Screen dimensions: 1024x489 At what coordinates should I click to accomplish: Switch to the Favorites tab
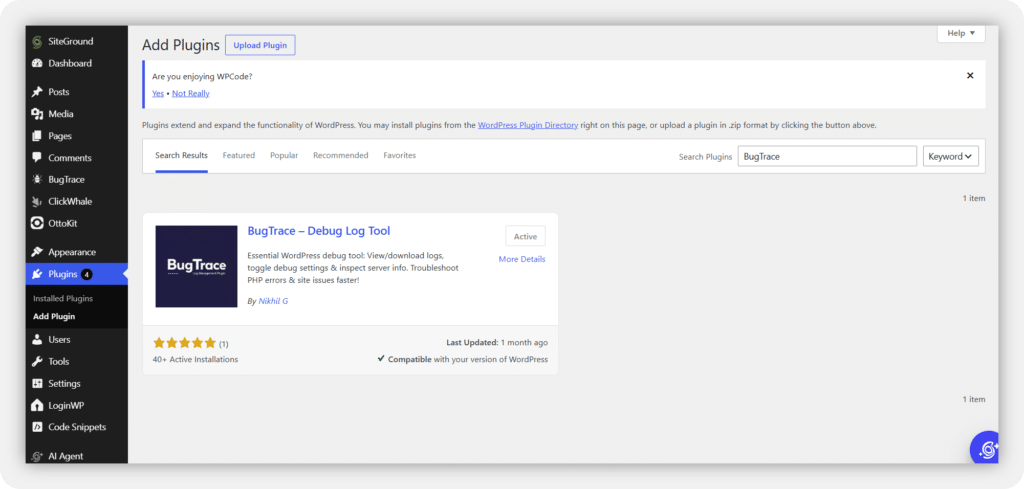click(x=400, y=155)
